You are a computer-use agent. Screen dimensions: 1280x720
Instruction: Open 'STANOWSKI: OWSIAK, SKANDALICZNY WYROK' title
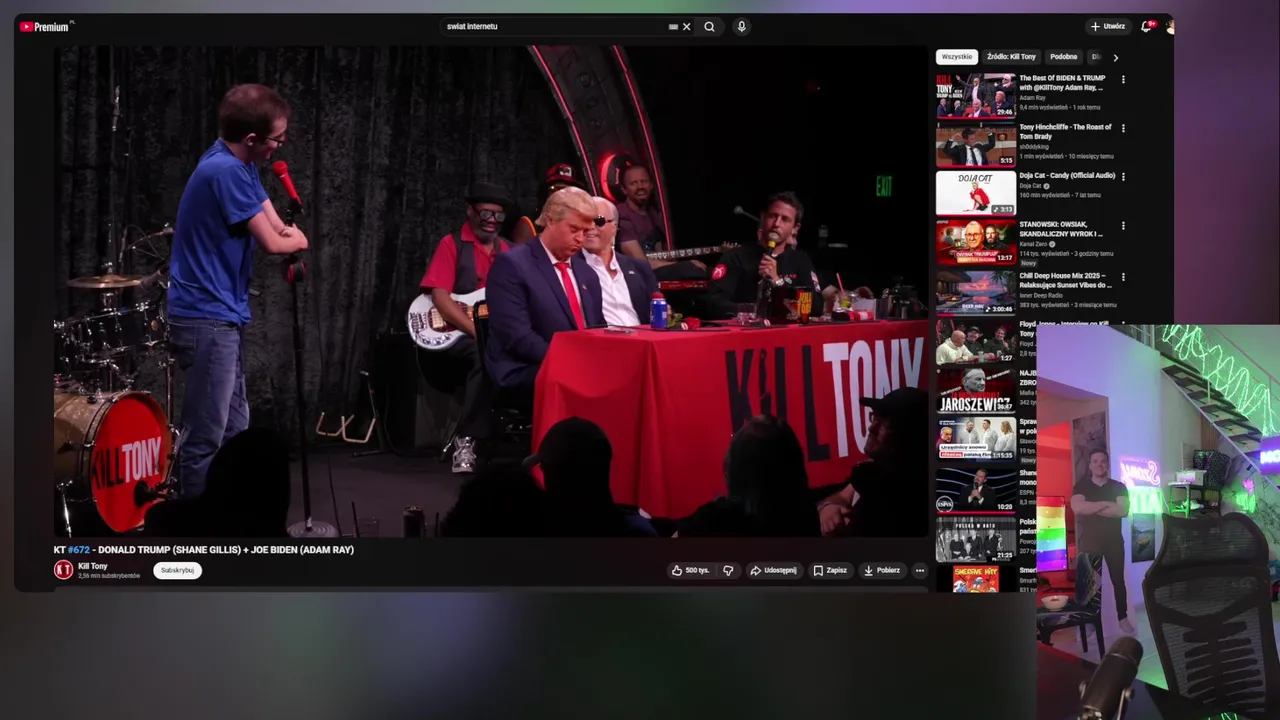click(x=1060, y=229)
